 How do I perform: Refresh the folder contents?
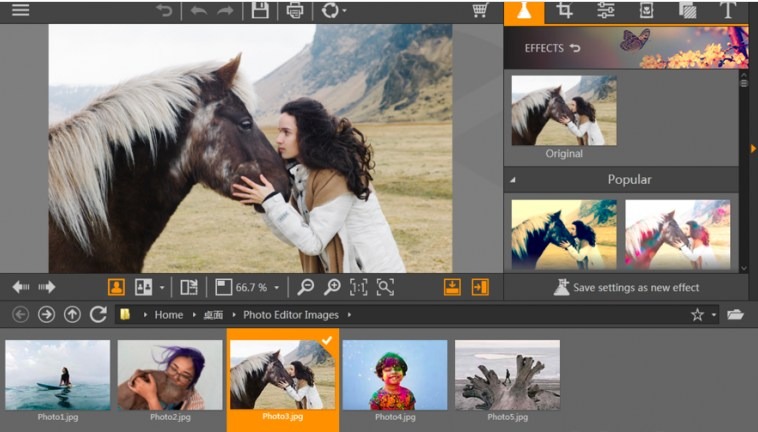click(98, 315)
